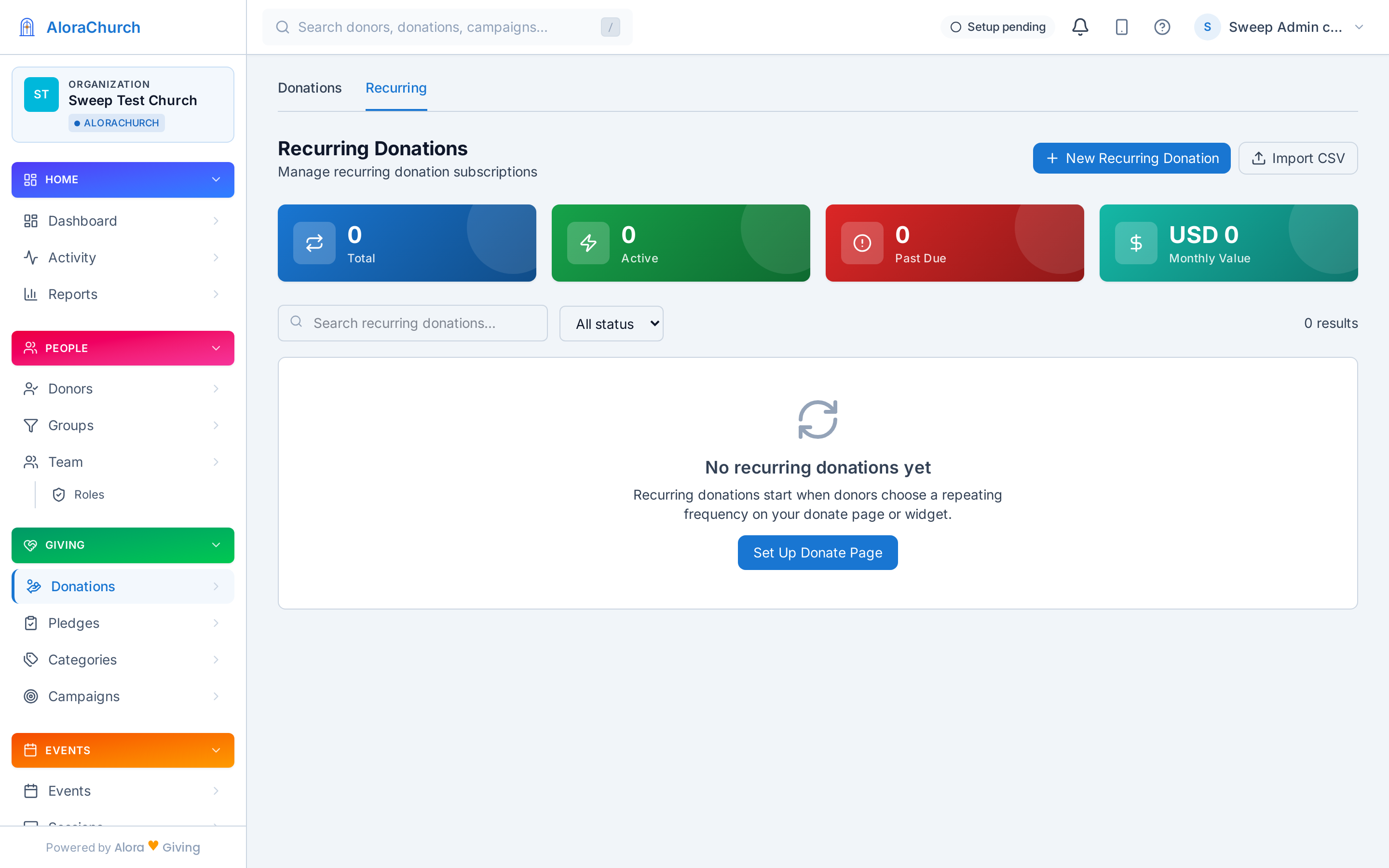Click the Sweep Test Church organization name
Image resolution: width=1389 pixels, height=868 pixels.
pyautogui.click(x=133, y=100)
